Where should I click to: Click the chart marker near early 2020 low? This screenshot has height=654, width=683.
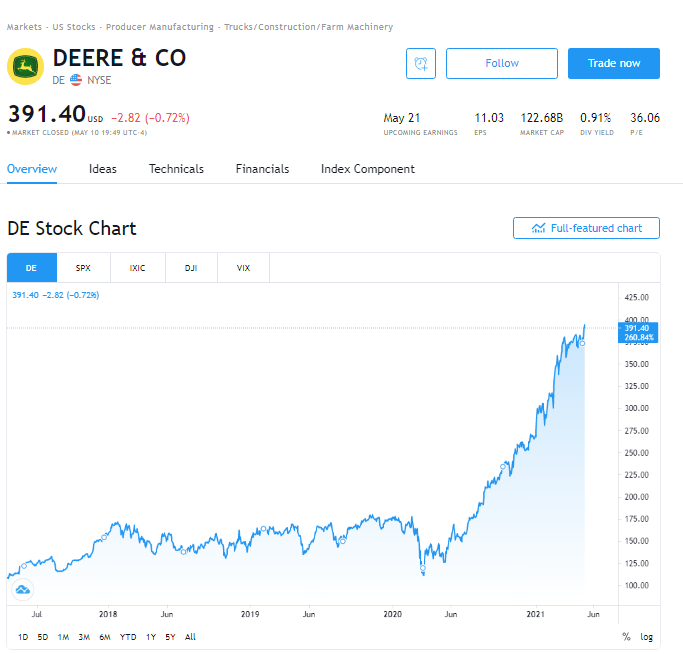[423, 568]
